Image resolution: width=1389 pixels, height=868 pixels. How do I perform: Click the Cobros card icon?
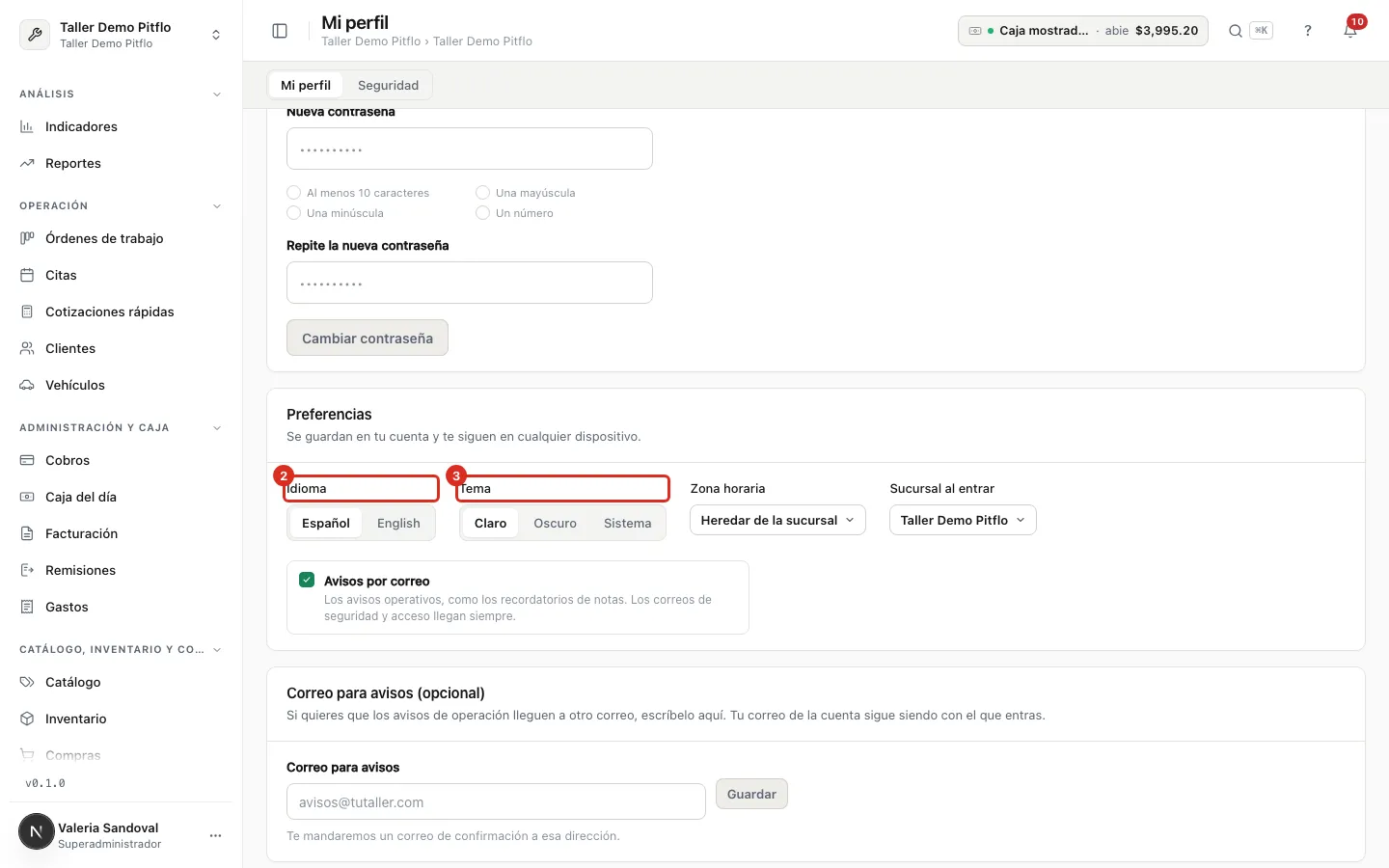tap(27, 460)
